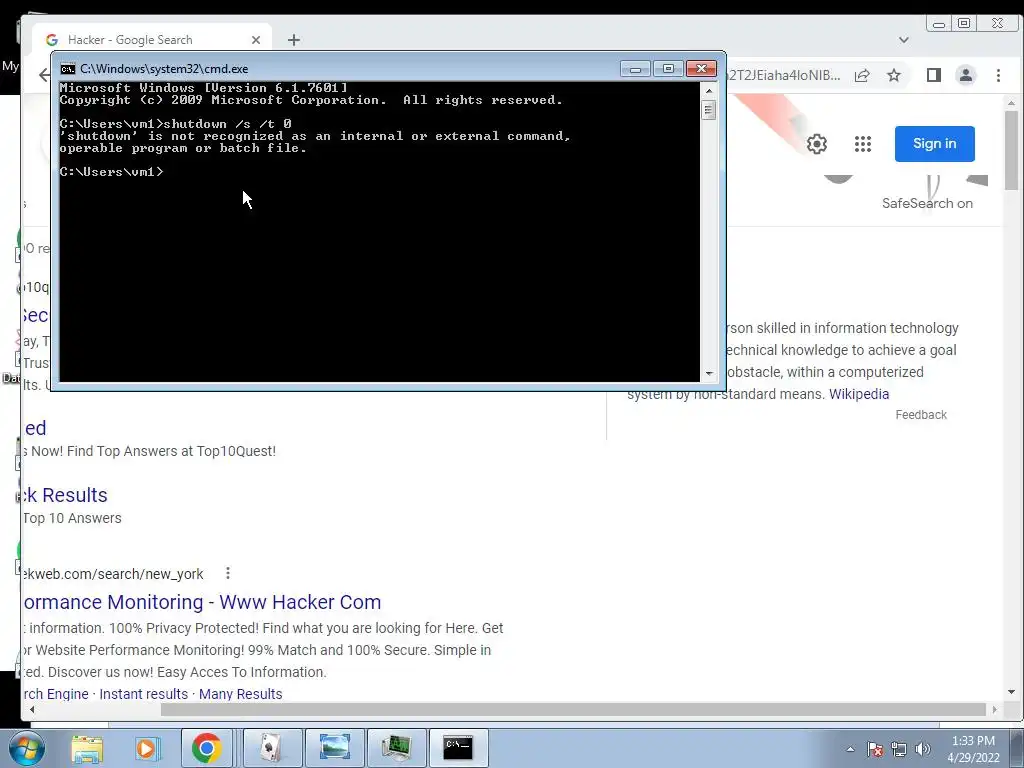Click the Sign in button

coord(935,144)
